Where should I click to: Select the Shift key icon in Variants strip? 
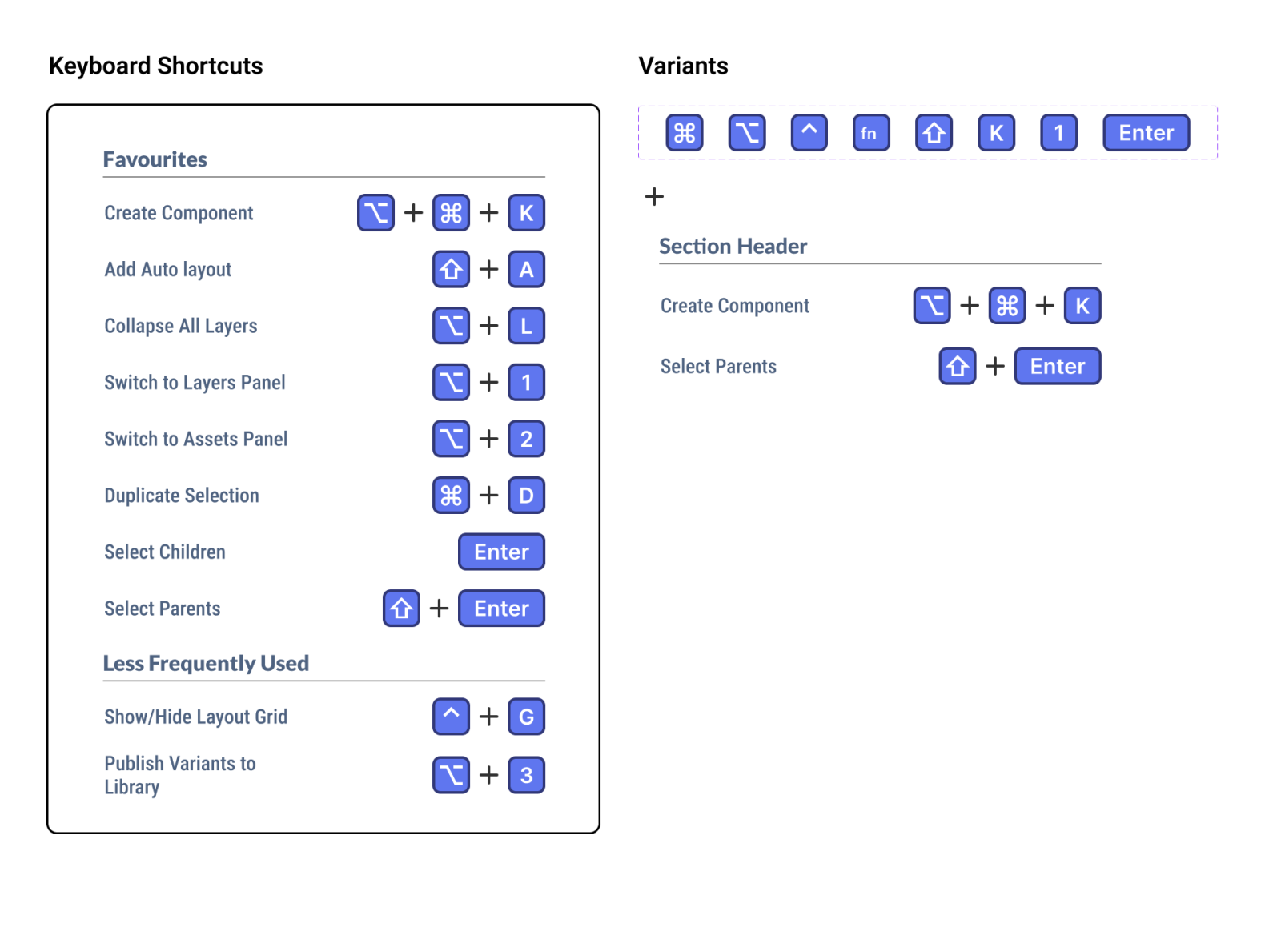[933, 133]
